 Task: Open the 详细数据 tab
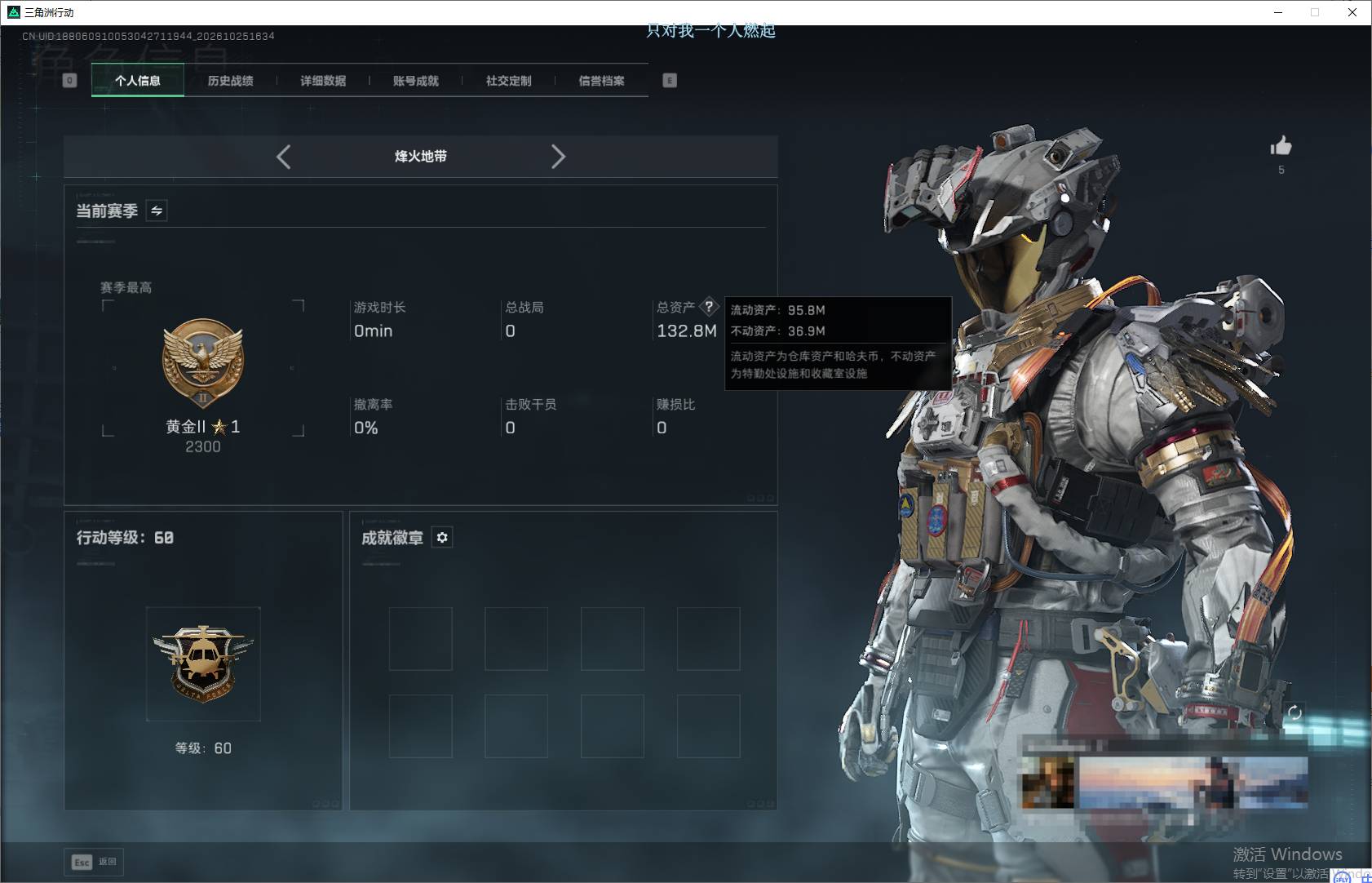click(x=323, y=80)
